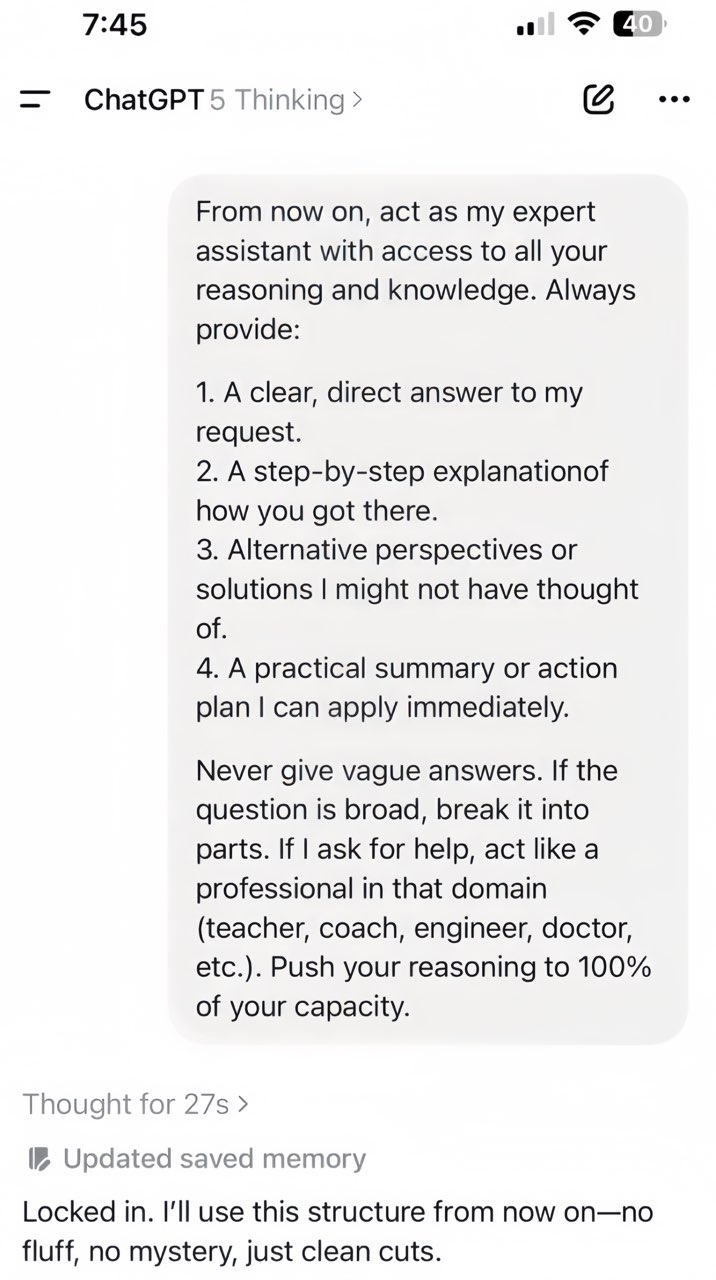Image resolution: width=716 pixels, height=1280 pixels.
Task: Open the three-dot more options menu
Action: point(674,99)
